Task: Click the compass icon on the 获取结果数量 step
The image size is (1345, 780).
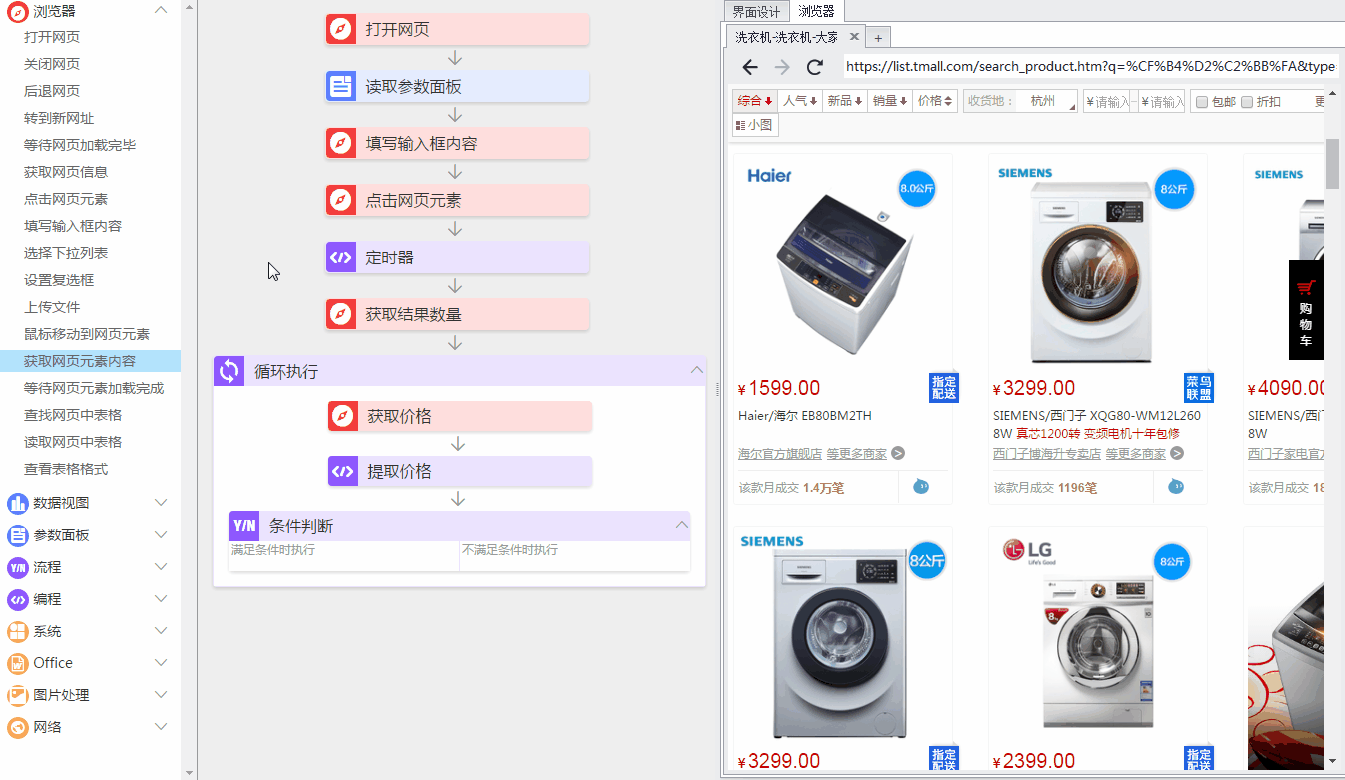Action: coord(341,314)
